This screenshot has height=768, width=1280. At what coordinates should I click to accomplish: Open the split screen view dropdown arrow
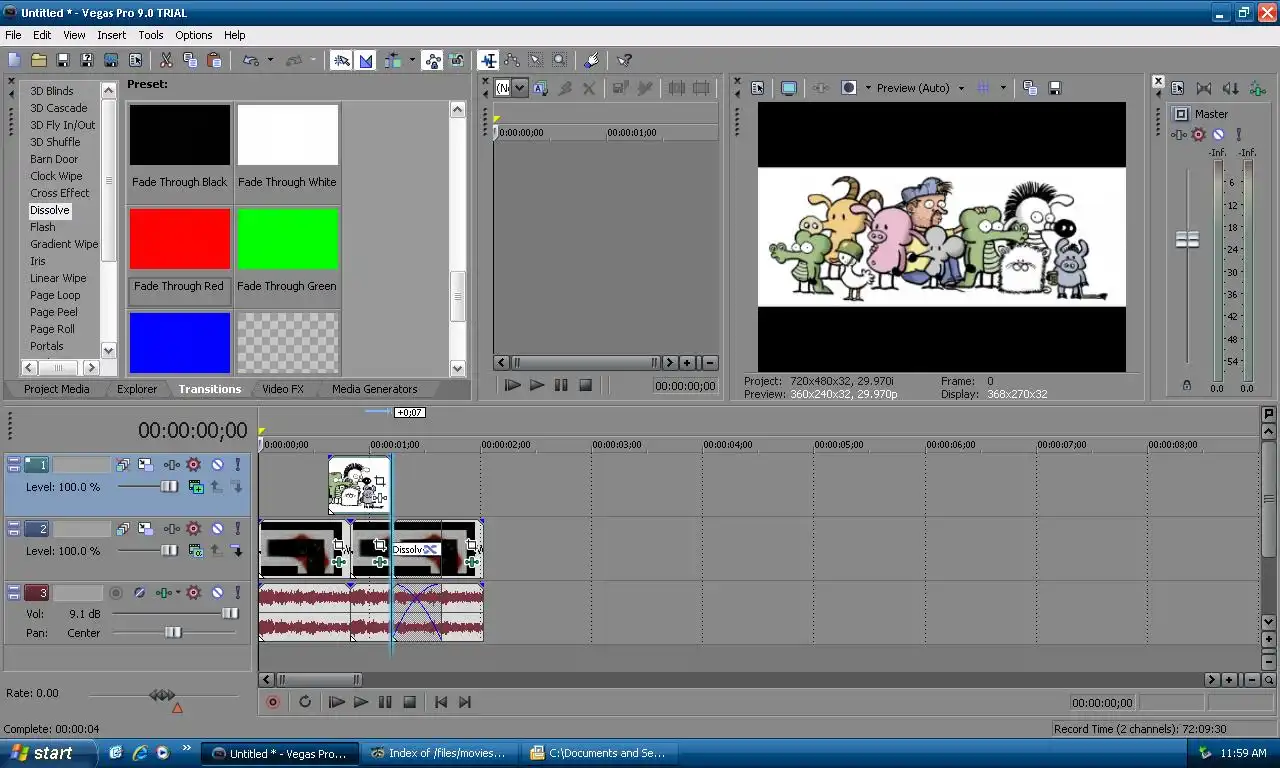coord(868,88)
